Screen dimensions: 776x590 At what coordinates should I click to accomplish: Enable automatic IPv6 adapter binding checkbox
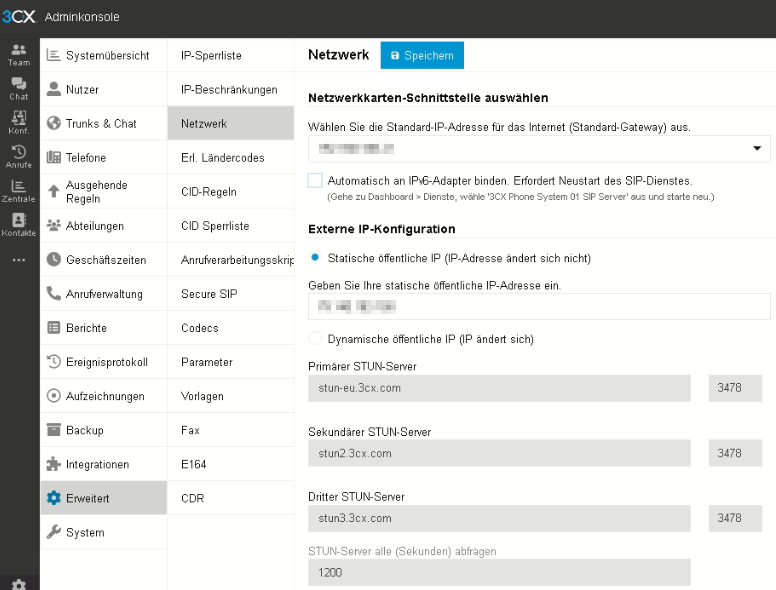pos(316,181)
